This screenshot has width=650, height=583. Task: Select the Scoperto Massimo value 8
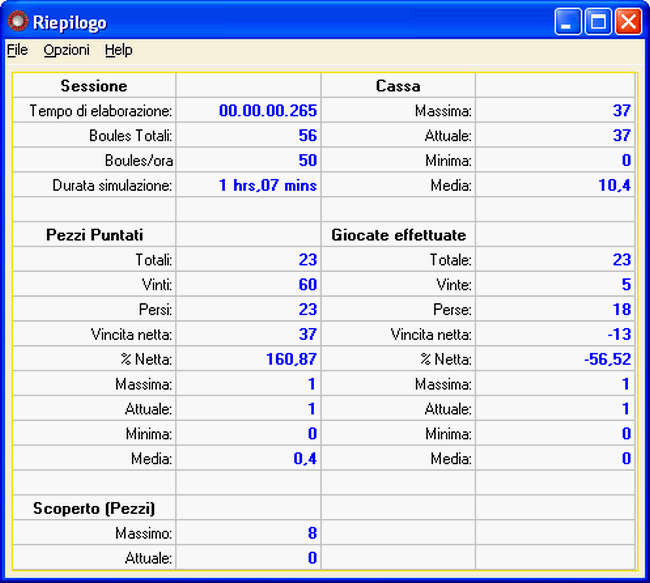click(x=312, y=533)
